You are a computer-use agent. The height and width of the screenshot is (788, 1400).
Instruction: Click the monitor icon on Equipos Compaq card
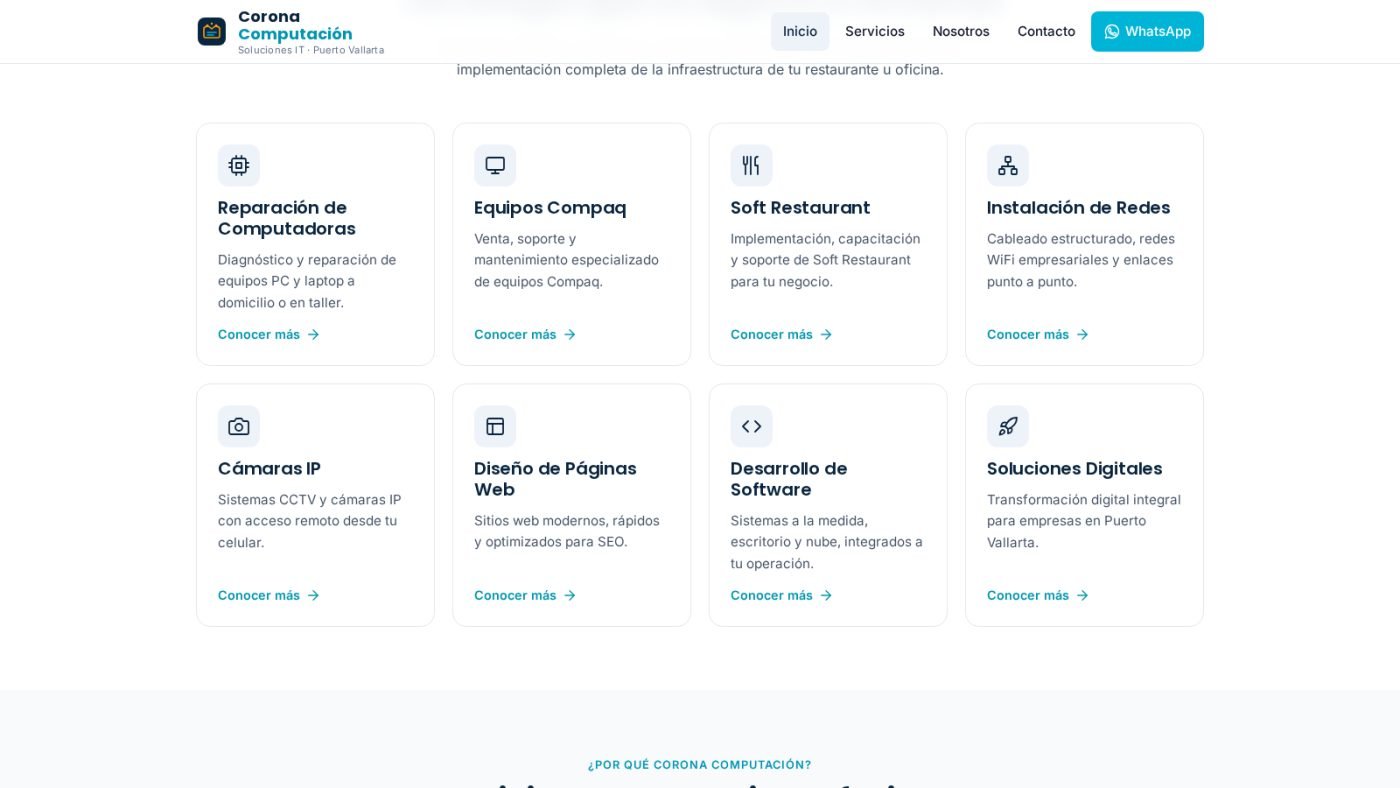click(x=495, y=165)
